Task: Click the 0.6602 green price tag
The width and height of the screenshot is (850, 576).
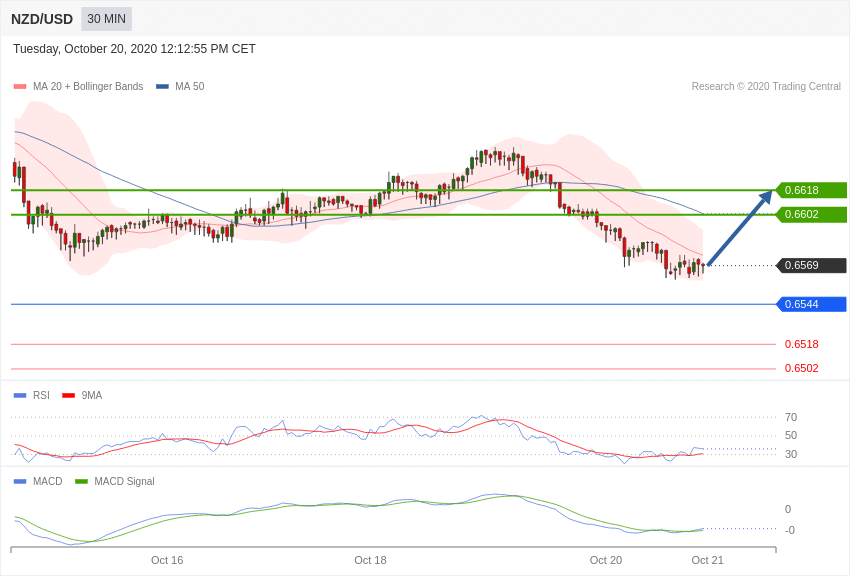Action: coord(811,215)
